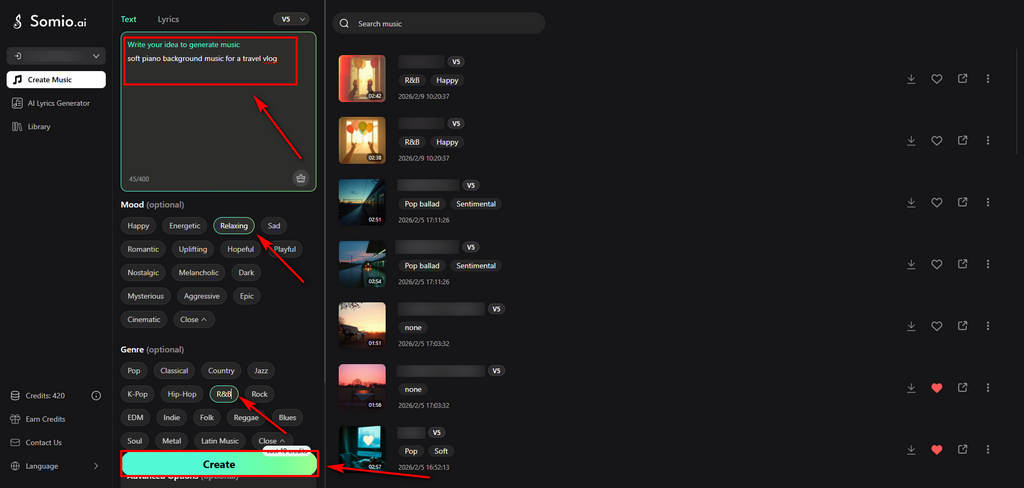Download the 01:56 track tagged none

coord(911,387)
